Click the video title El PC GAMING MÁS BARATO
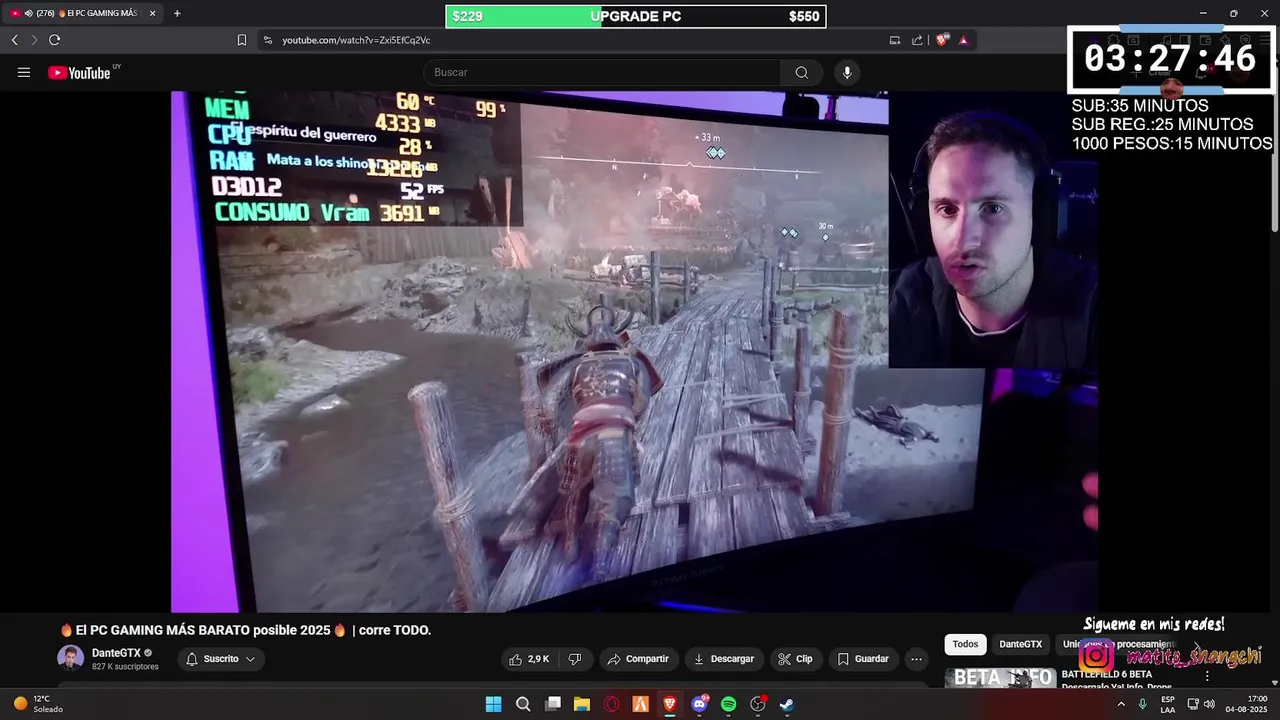The height and width of the screenshot is (720, 1280). point(246,630)
